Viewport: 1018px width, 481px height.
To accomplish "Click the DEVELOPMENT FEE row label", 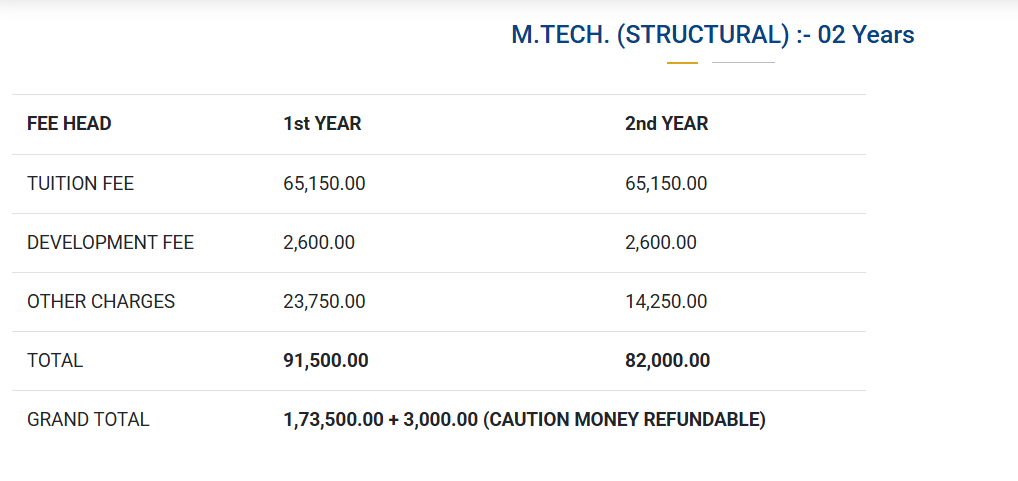I will click(x=110, y=243).
